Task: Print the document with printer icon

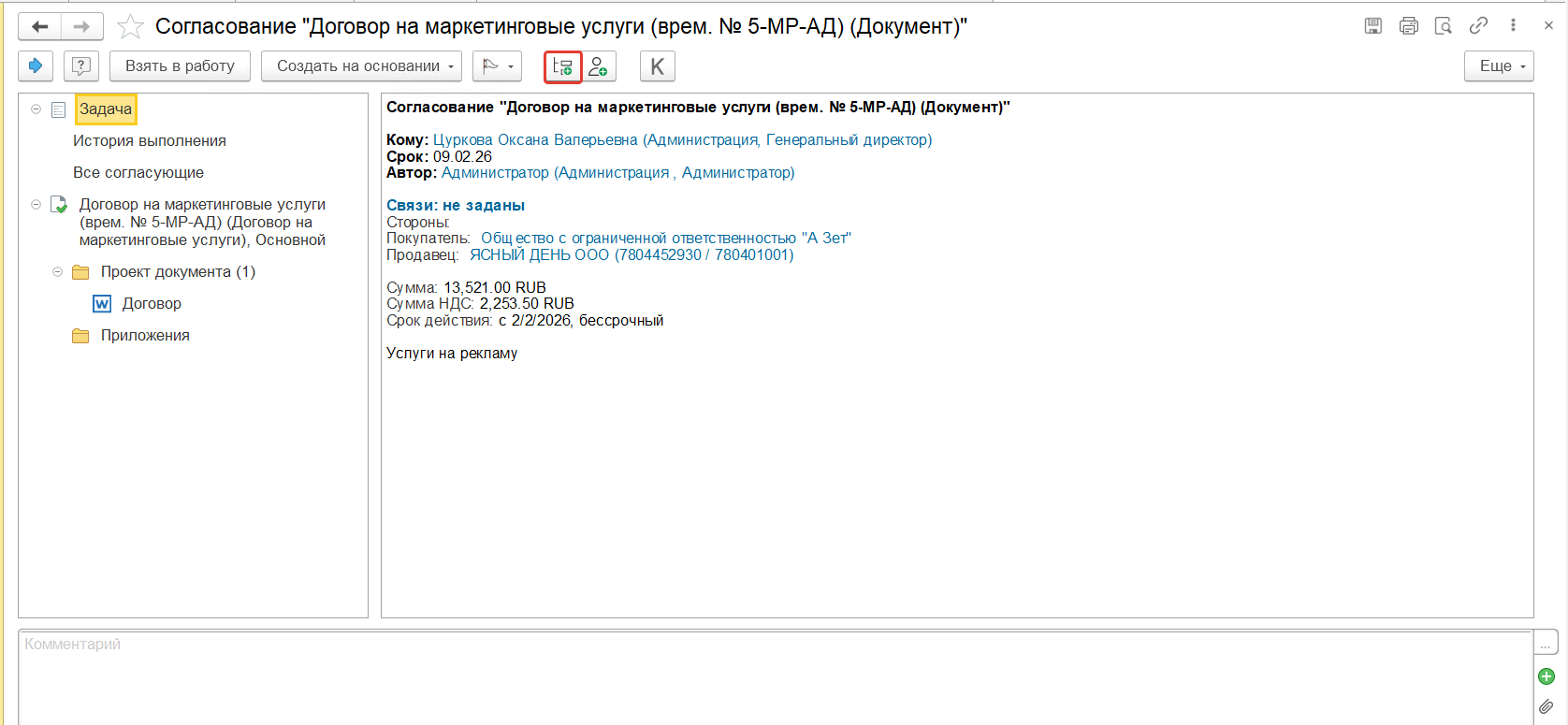Action: coord(1408,26)
